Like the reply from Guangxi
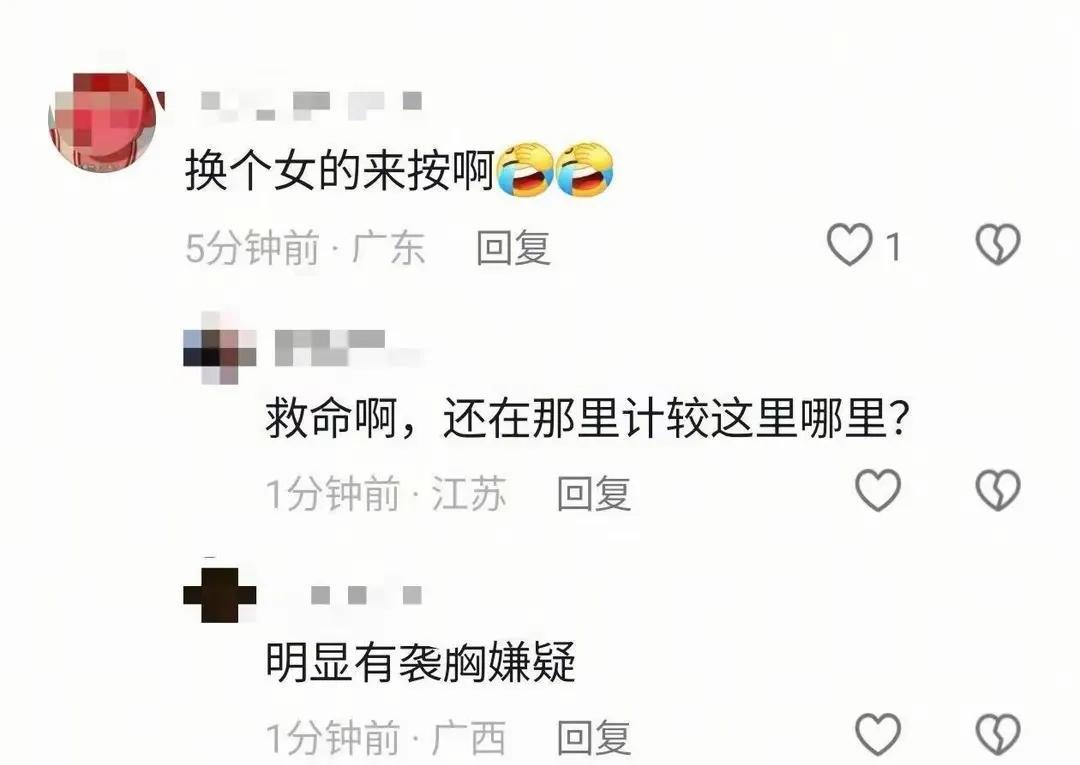This screenshot has width=1080, height=765. click(878, 734)
